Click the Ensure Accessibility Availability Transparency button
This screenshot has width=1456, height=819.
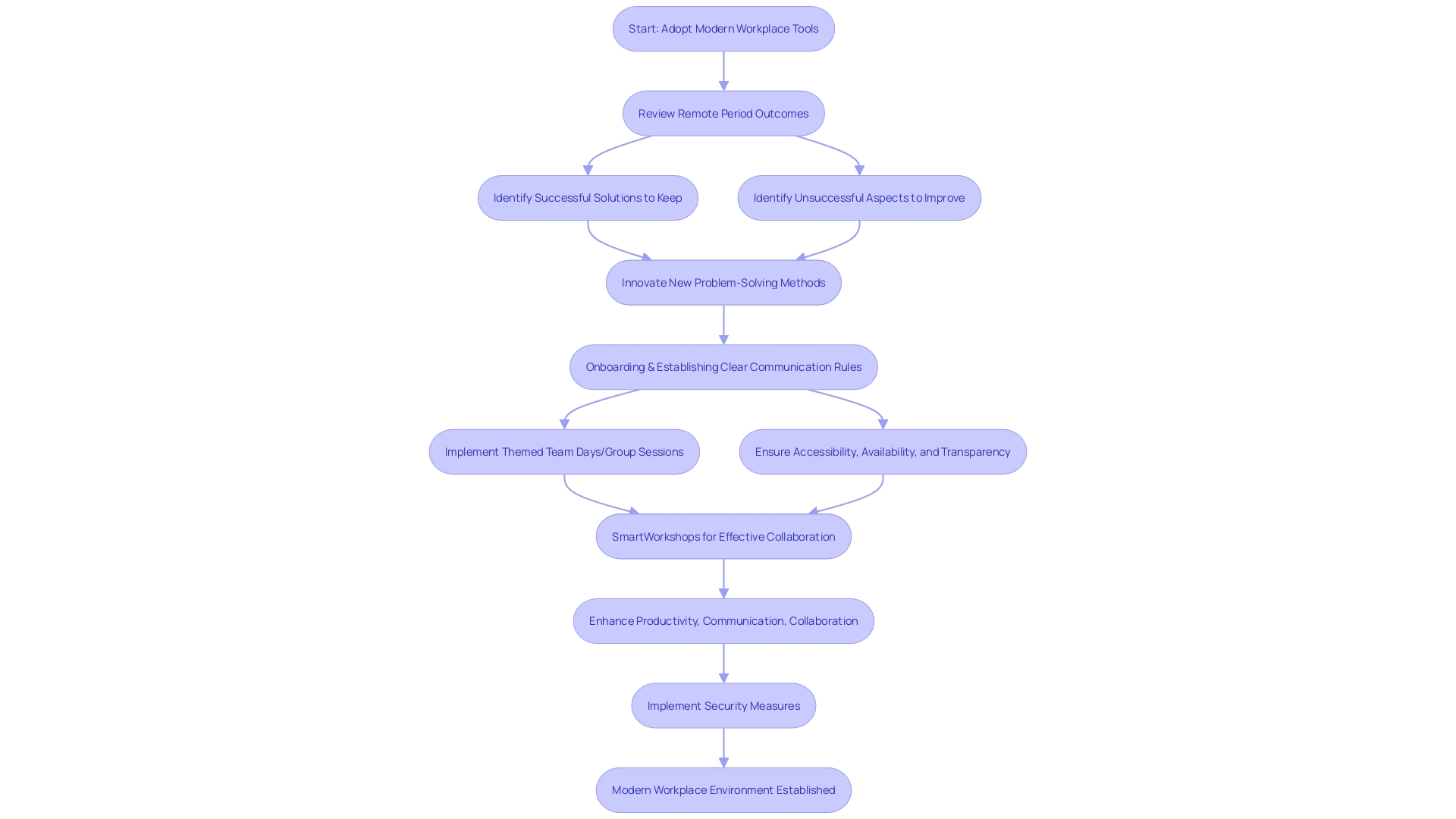(x=882, y=451)
